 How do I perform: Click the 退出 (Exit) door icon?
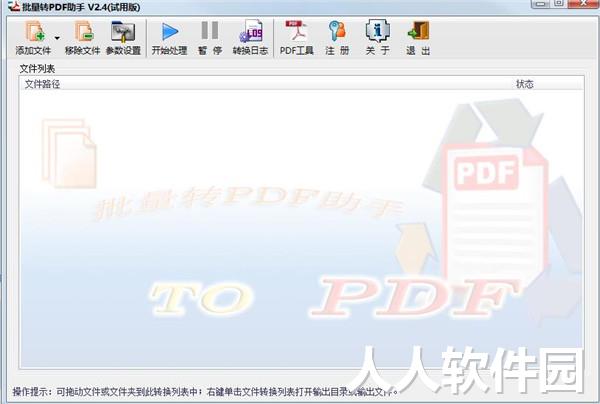click(418, 37)
